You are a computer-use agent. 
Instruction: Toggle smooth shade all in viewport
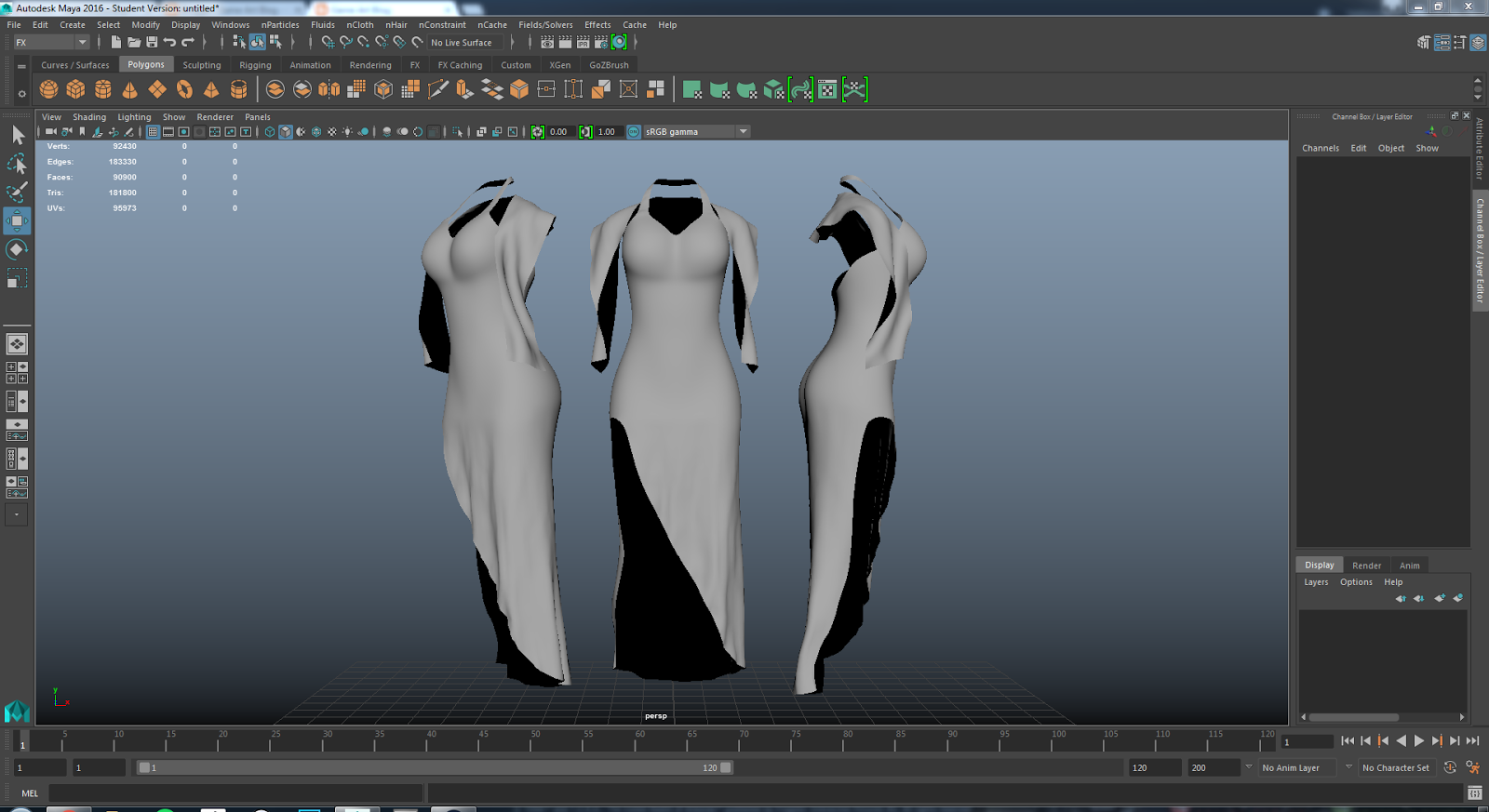pos(286,132)
